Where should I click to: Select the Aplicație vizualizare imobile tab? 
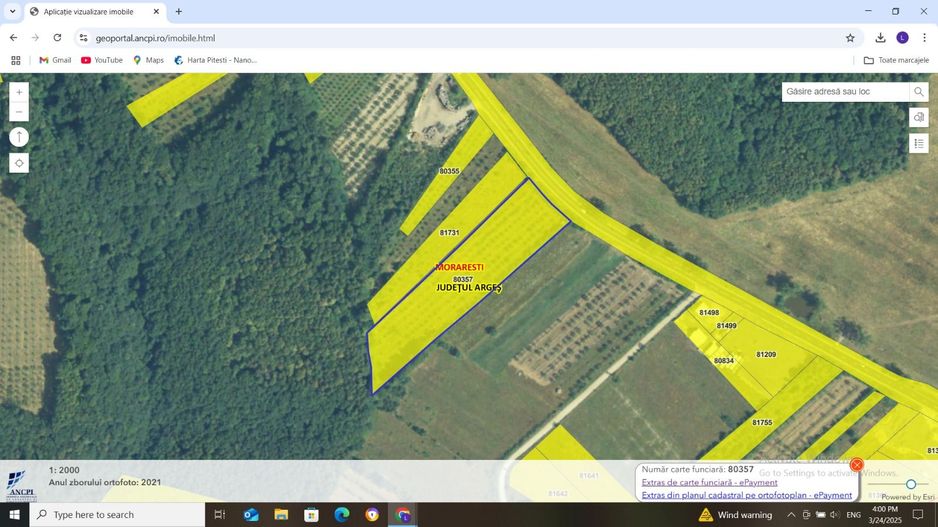click(88, 12)
